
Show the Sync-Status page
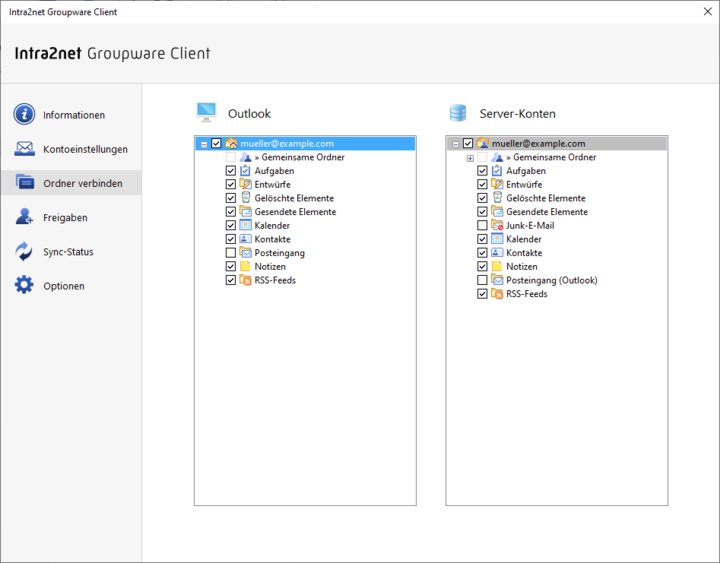pos(71,251)
